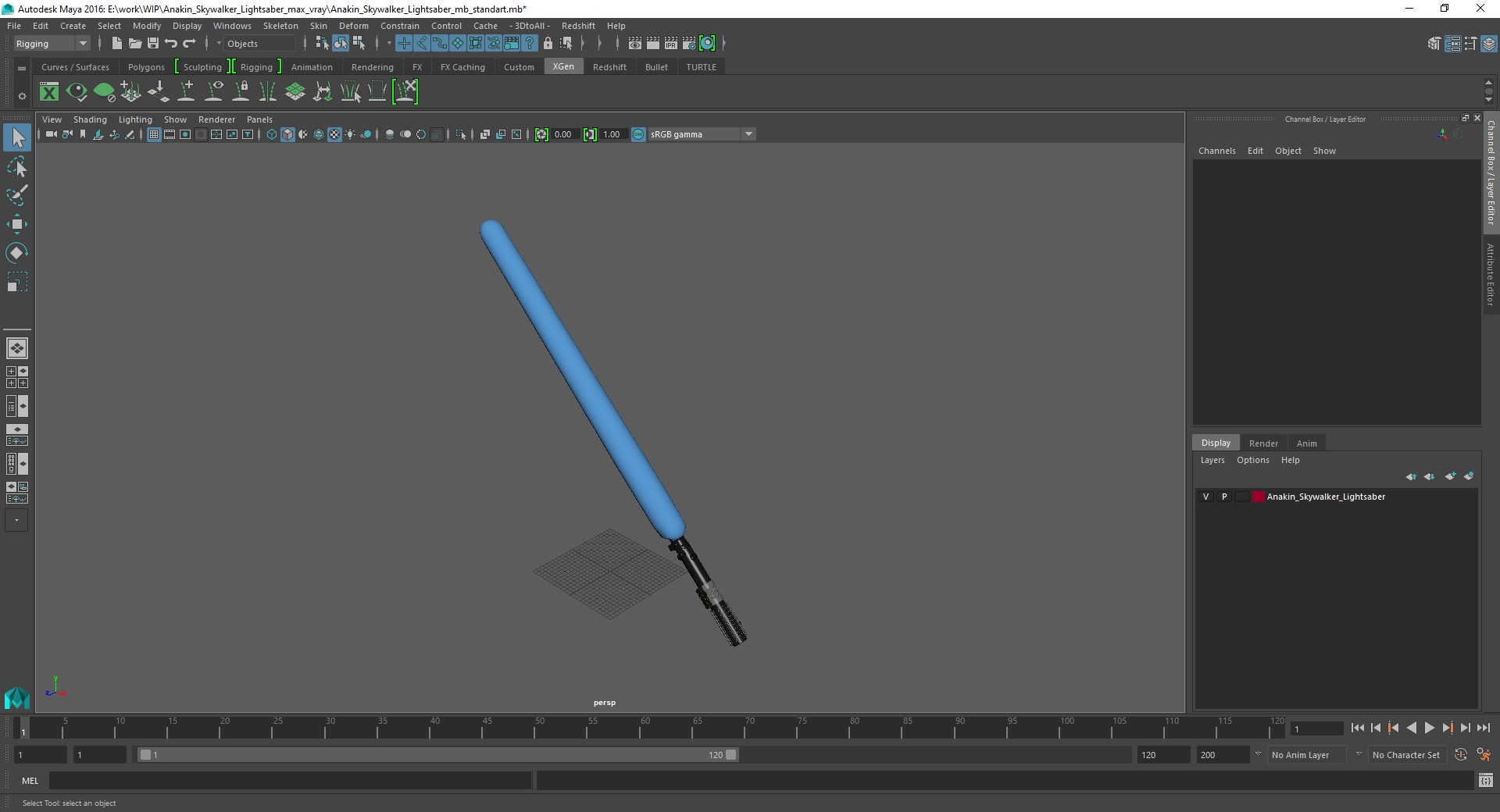Screen dimensions: 1500x812
Task: Switch to the Rendering shelf tab
Action: click(x=373, y=67)
